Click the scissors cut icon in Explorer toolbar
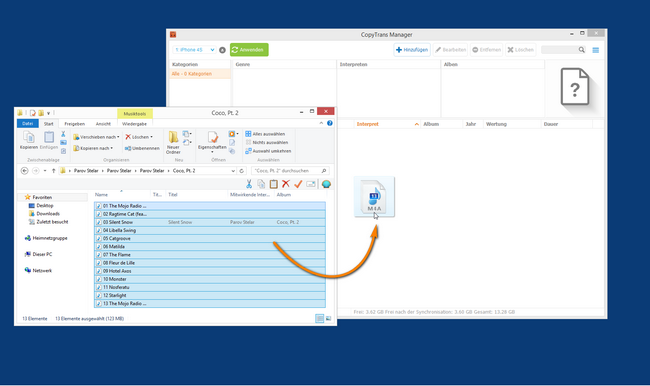 click(x=249, y=184)
